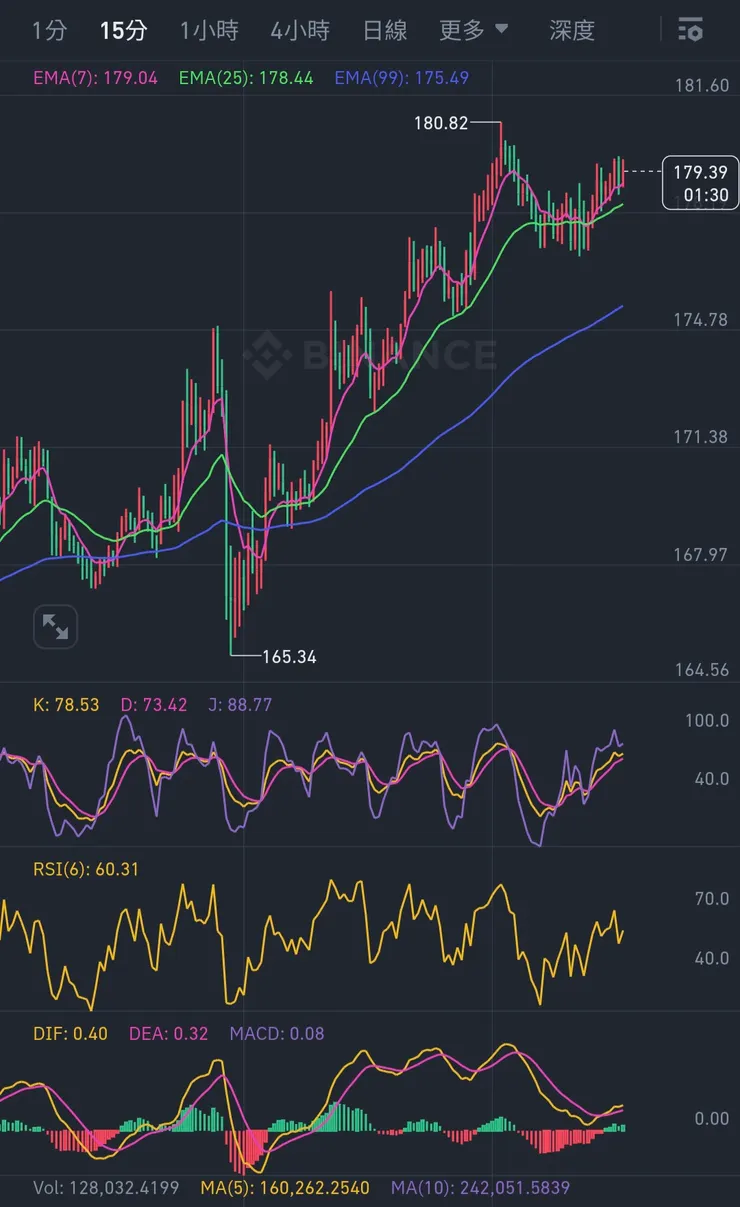Tap the J: 88.77 indicator value
The width and height of the screenshot is (740, 1207).
[x=240, y=705]
